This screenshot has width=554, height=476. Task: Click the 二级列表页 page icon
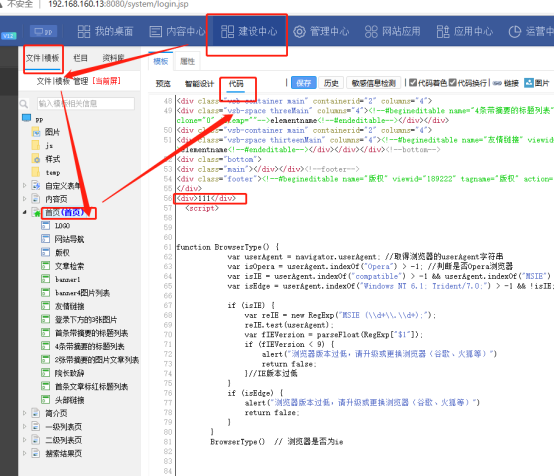click(x=35, y=440)
